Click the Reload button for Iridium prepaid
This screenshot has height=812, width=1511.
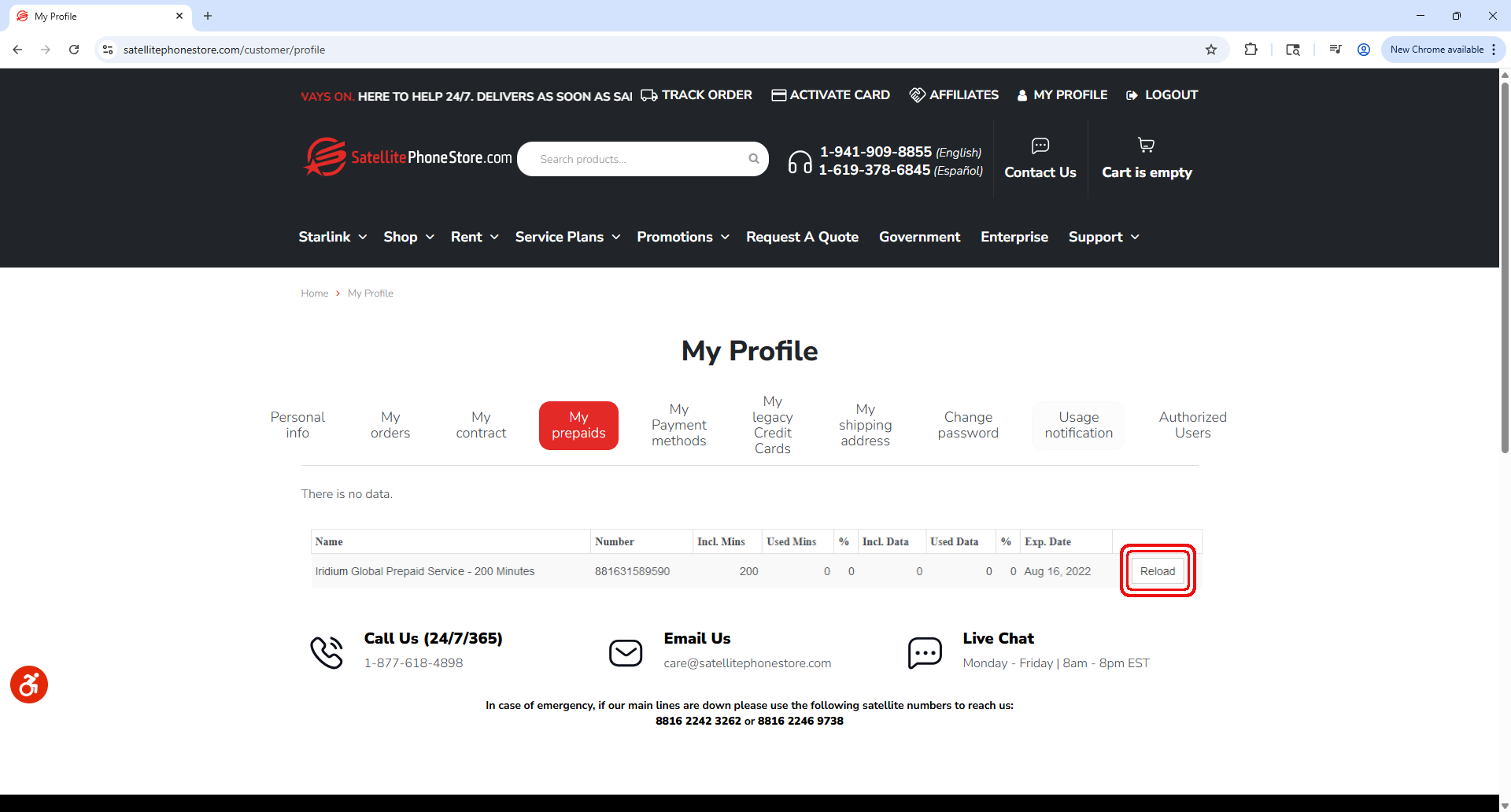point(1158,571)
